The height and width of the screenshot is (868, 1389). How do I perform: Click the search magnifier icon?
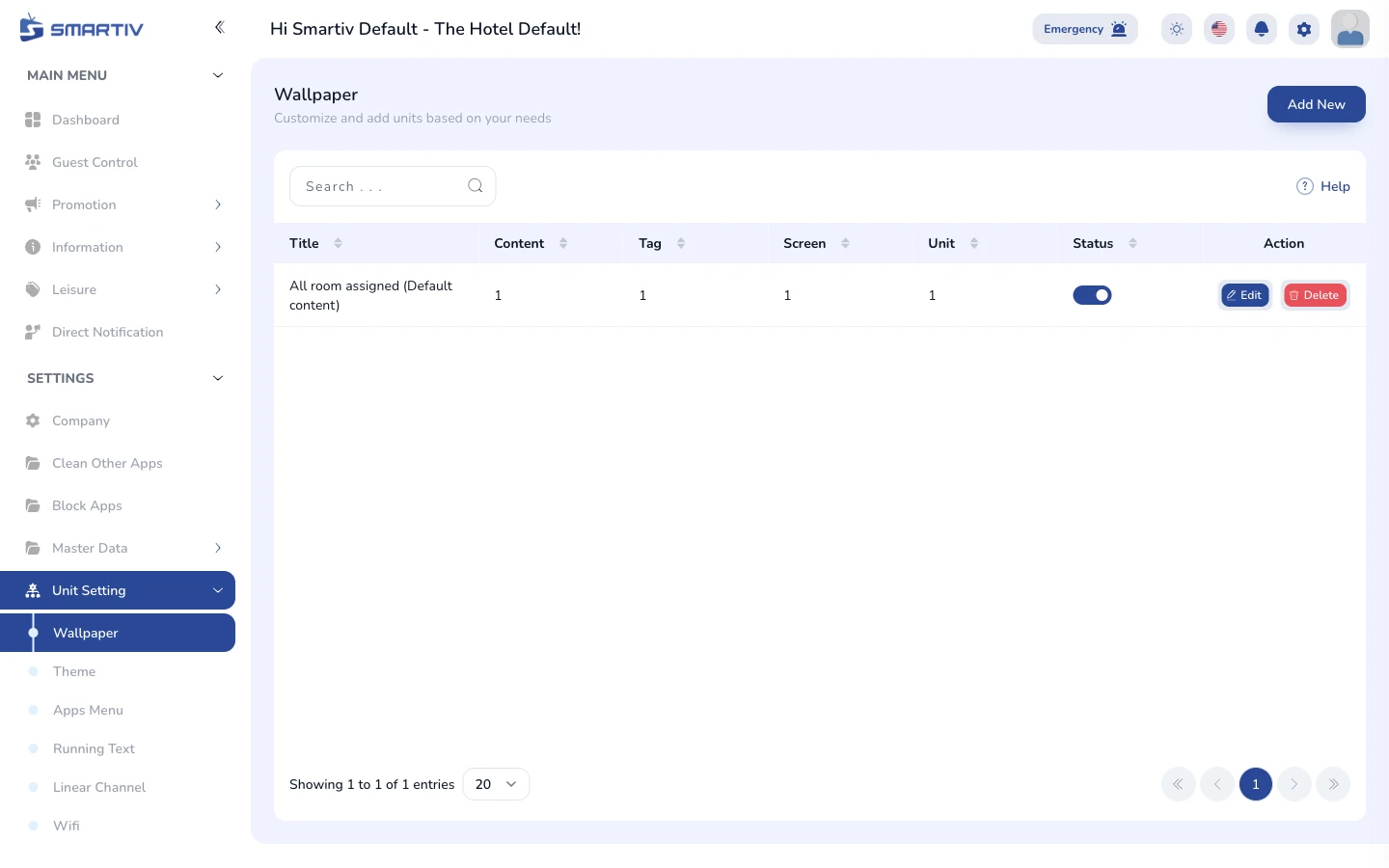[476, 186]
